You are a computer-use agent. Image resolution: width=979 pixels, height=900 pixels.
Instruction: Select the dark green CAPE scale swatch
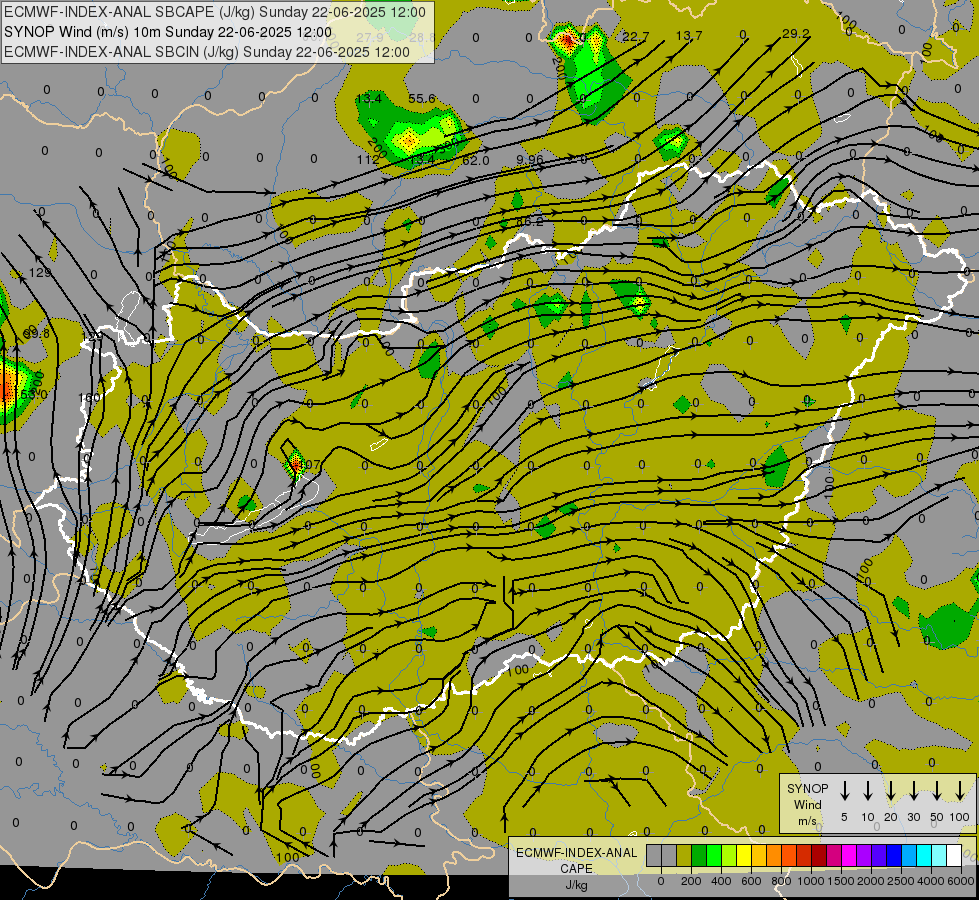click(x=699, y=856)
